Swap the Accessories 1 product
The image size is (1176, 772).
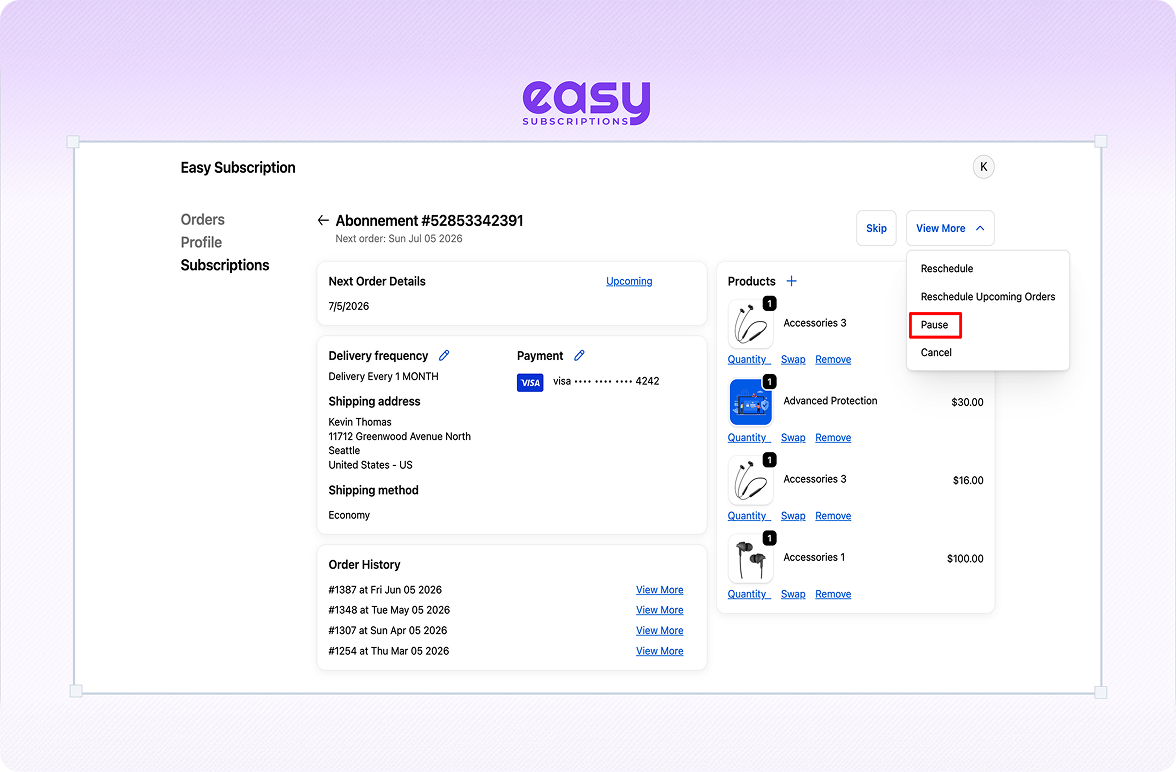(793, 593)
